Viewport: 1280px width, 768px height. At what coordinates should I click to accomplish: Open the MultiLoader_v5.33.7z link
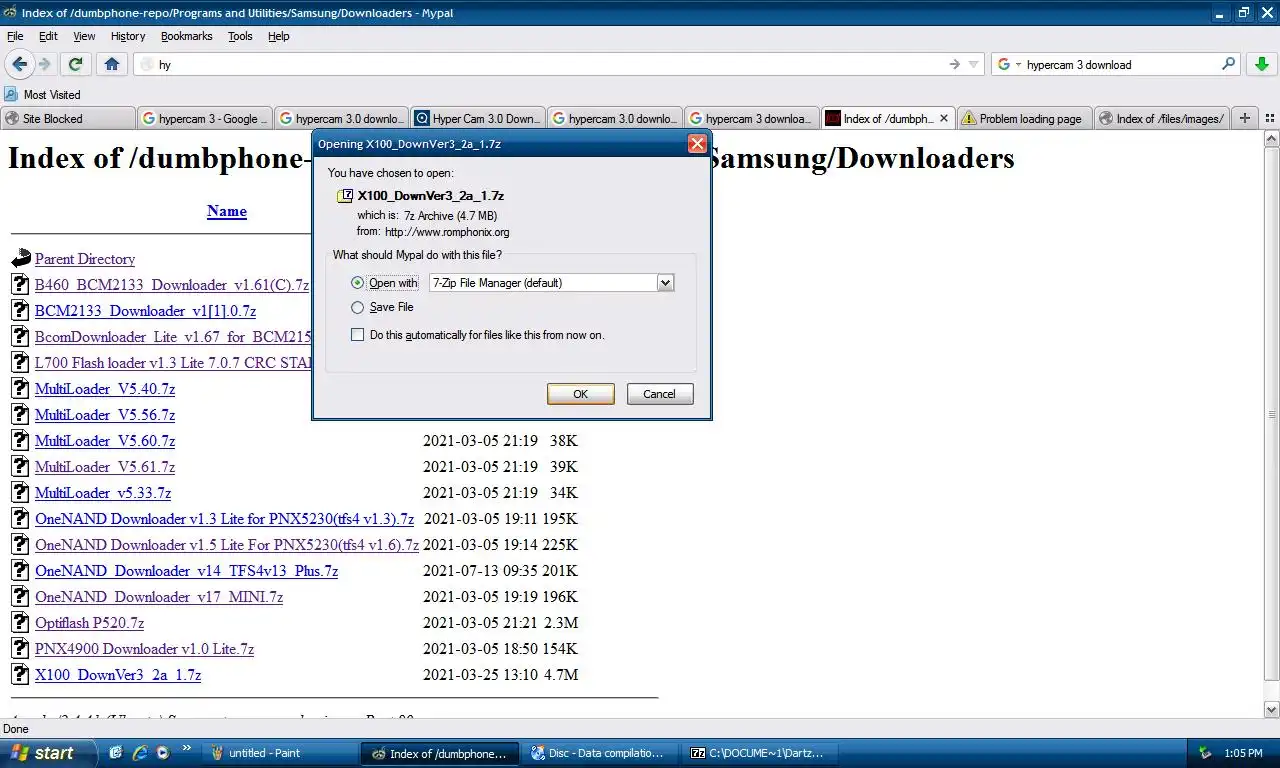pyautogui.click(x=103, y=493)
